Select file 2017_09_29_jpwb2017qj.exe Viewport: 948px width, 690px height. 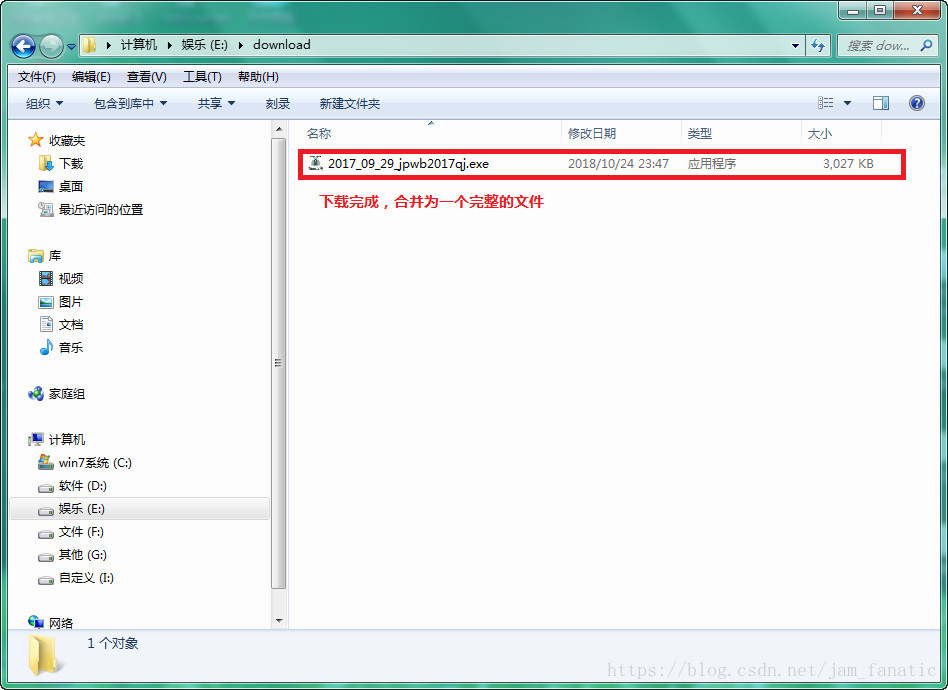[x=408, y=164]
